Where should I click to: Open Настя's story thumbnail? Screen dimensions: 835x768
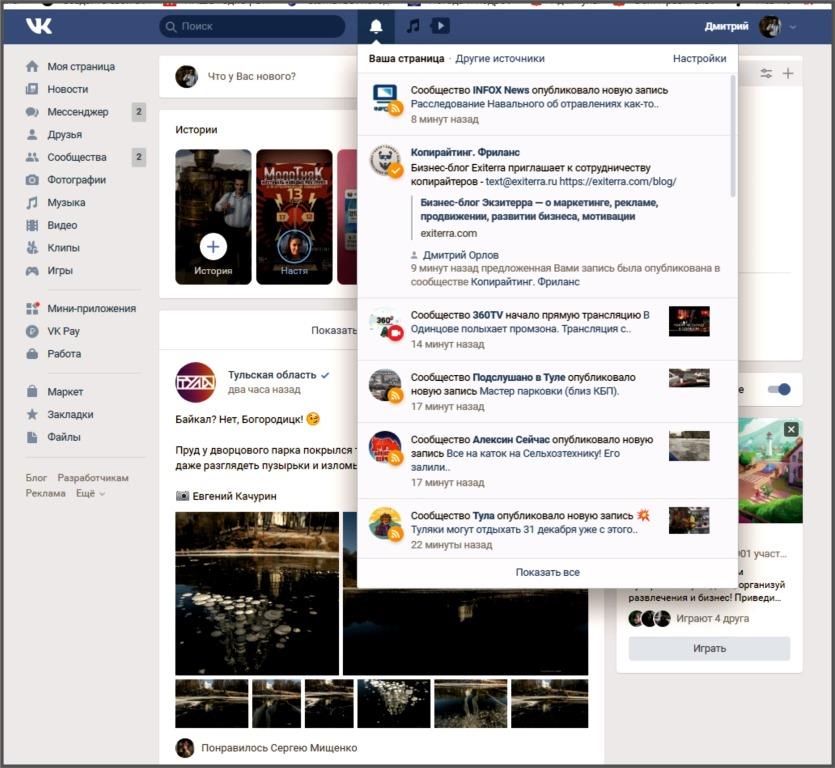coord(294,217)
